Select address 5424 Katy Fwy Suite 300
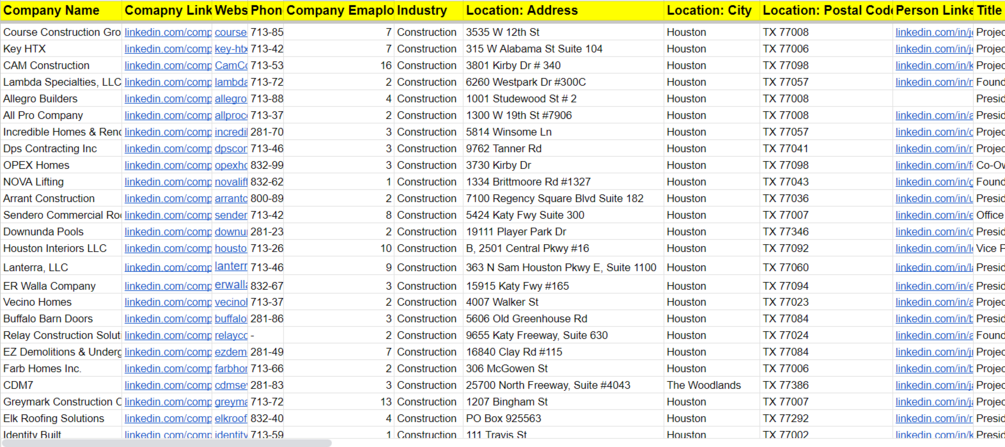Viewport: 1005px width, 447px height. (563, 215)
